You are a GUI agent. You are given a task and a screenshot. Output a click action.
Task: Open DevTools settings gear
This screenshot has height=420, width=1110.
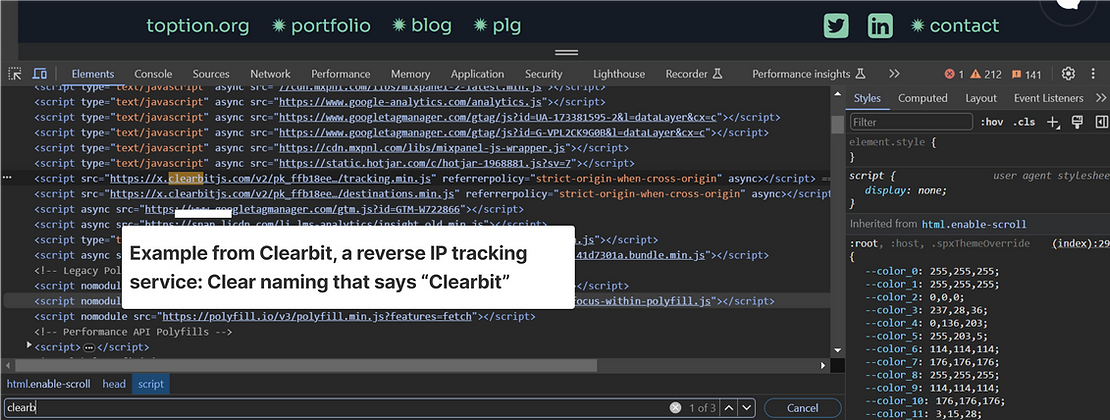click(x=1068, y=74)
